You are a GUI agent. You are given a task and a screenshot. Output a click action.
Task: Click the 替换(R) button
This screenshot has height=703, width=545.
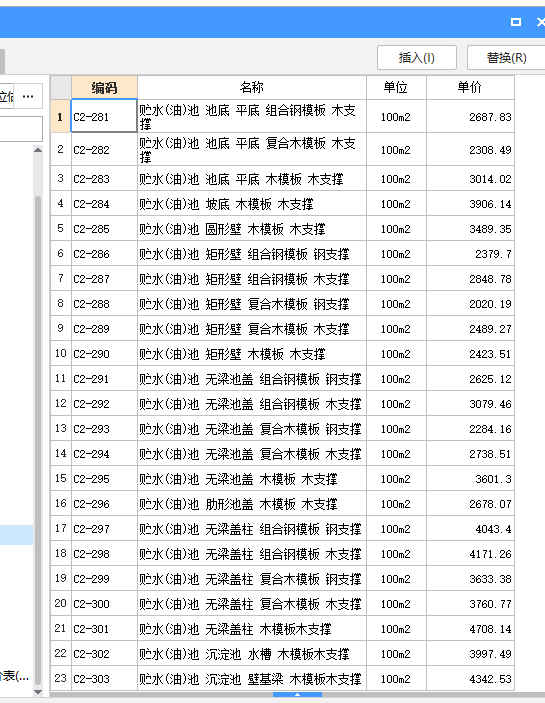[x=506, y=57]
